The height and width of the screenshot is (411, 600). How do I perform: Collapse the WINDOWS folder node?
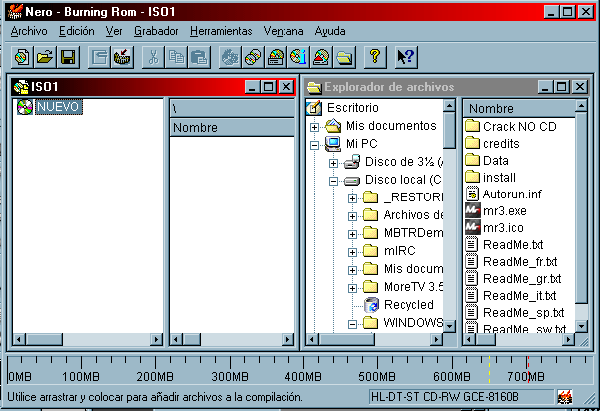pos(352,324)
